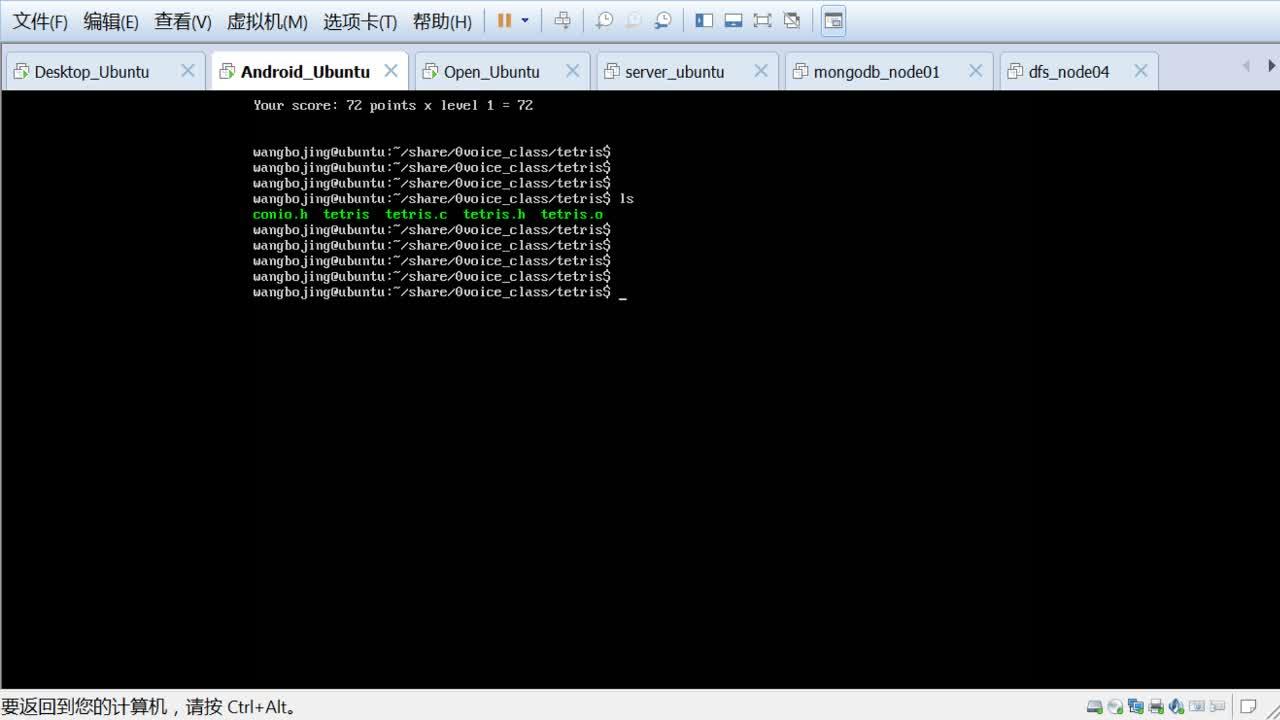The image size is (1280, 720).
Task: Click the virtual printer device status icon
Action: click(1156, 707)
